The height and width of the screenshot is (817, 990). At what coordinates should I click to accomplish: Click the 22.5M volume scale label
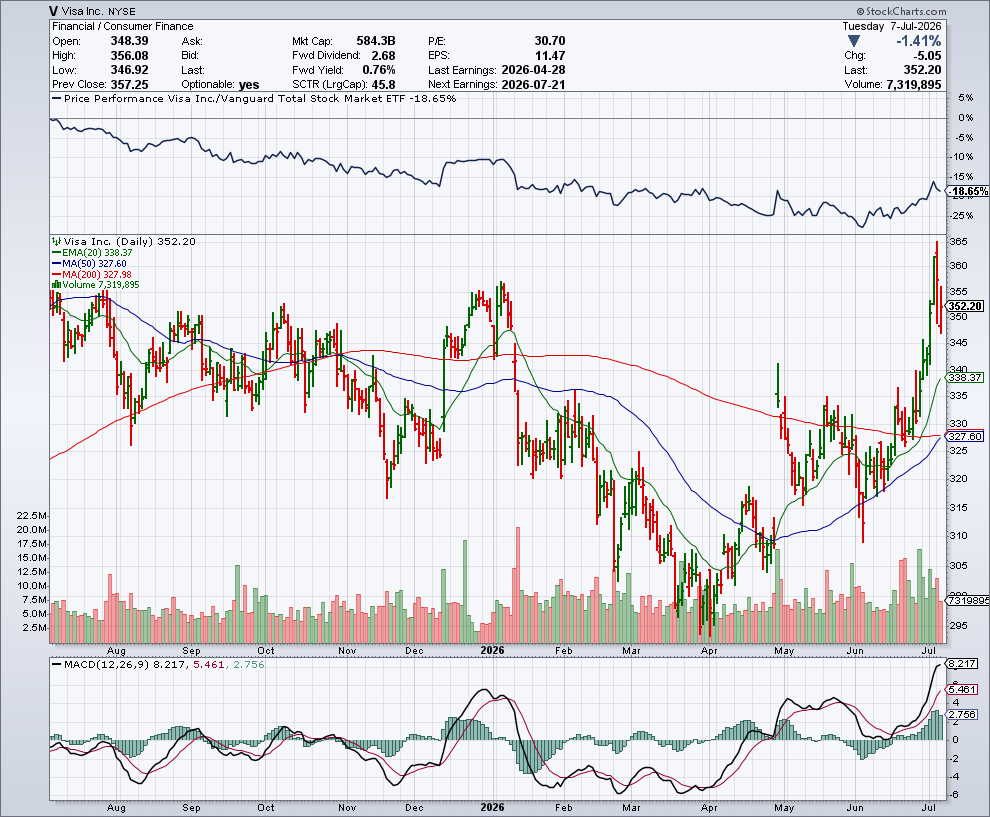[31, 516]
